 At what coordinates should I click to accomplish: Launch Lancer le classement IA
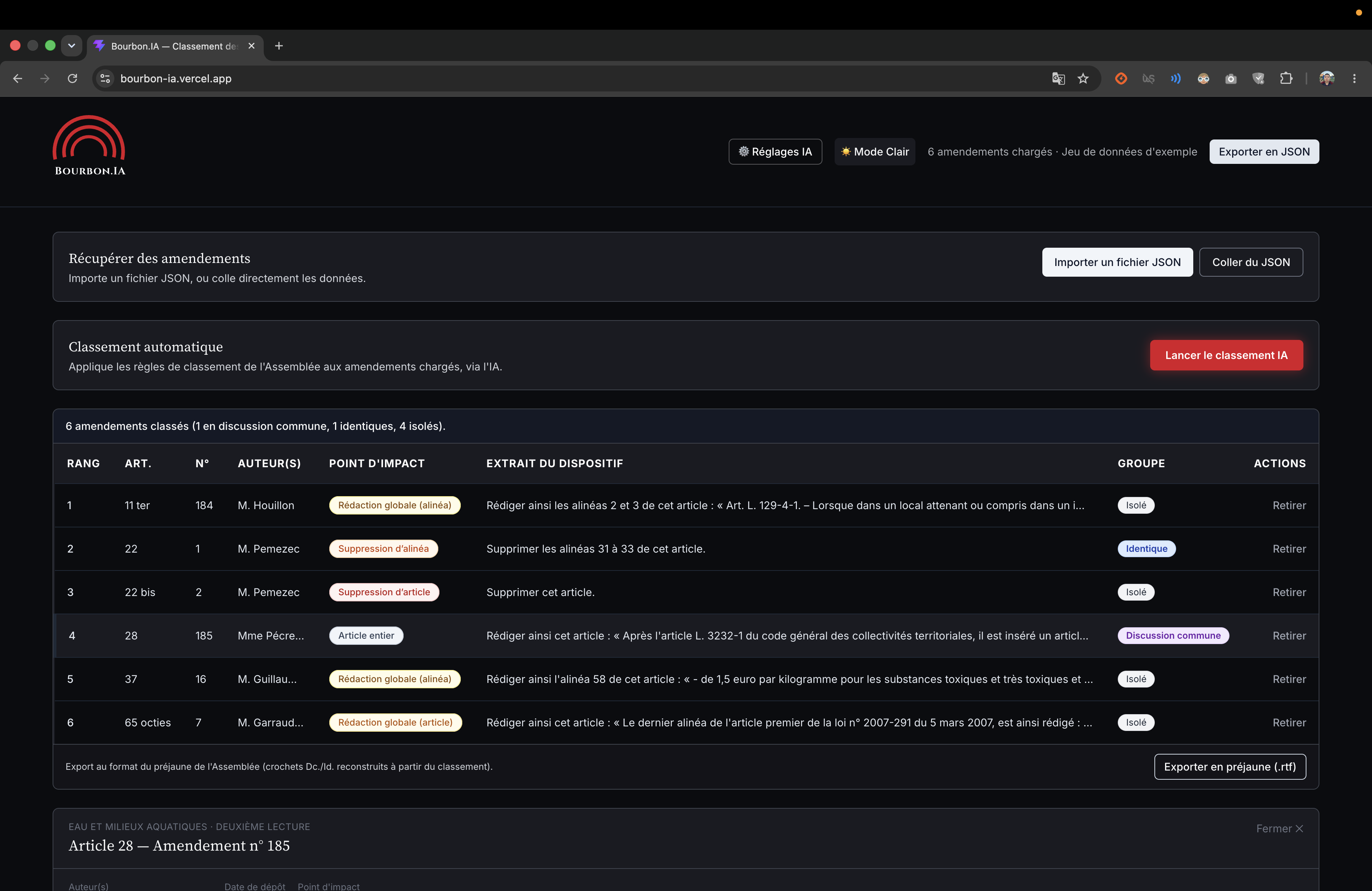click(1226, 355)
